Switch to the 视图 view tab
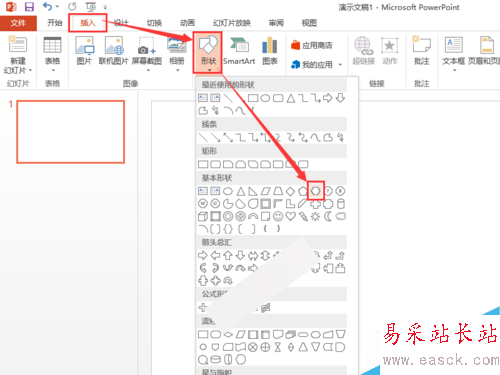Image resolution: width=500 pixels, height=375 pixels. pyautogui.click(x=309, y=23)
